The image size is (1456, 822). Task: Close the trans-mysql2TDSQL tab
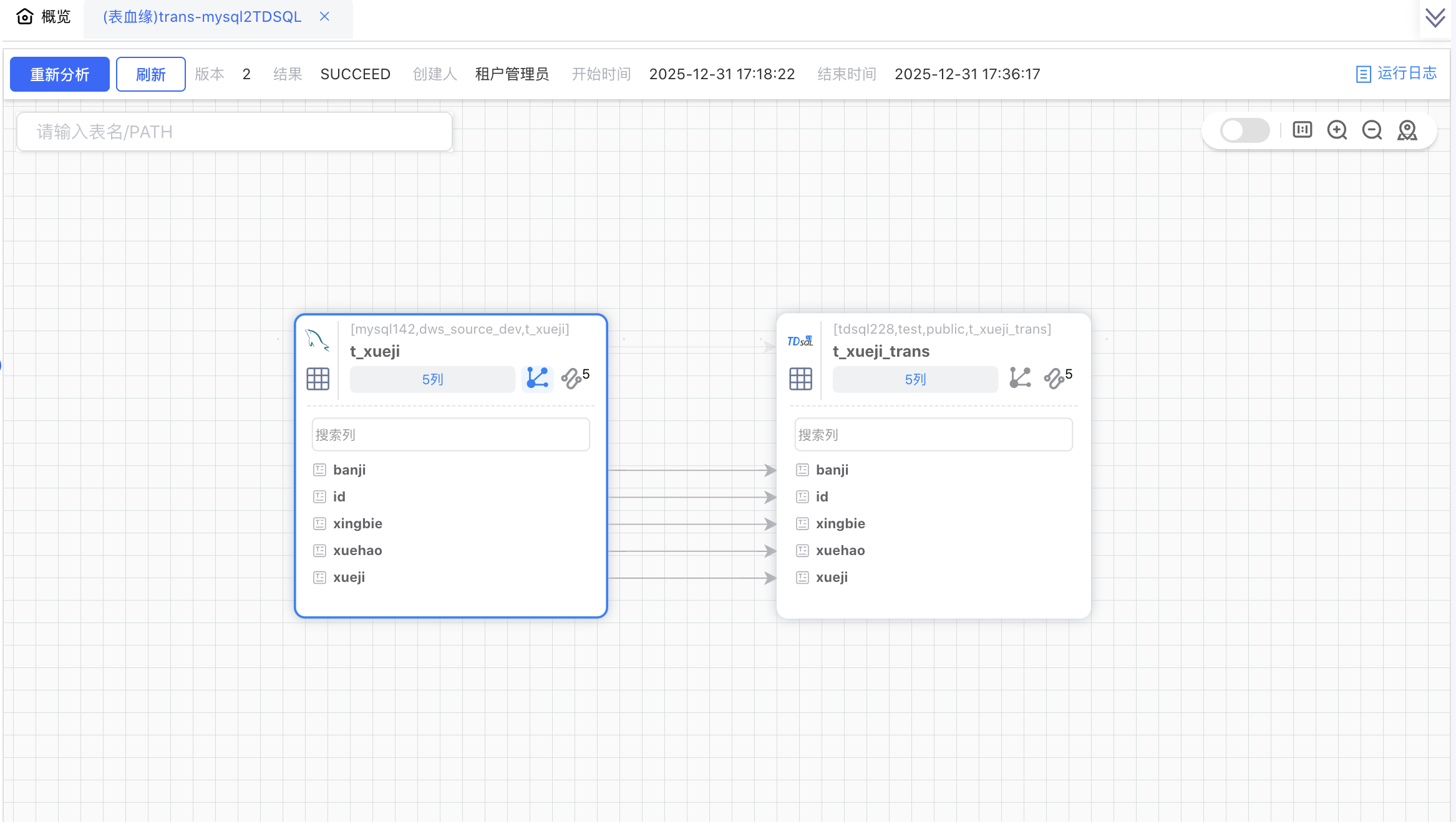[x=324, y=17]
